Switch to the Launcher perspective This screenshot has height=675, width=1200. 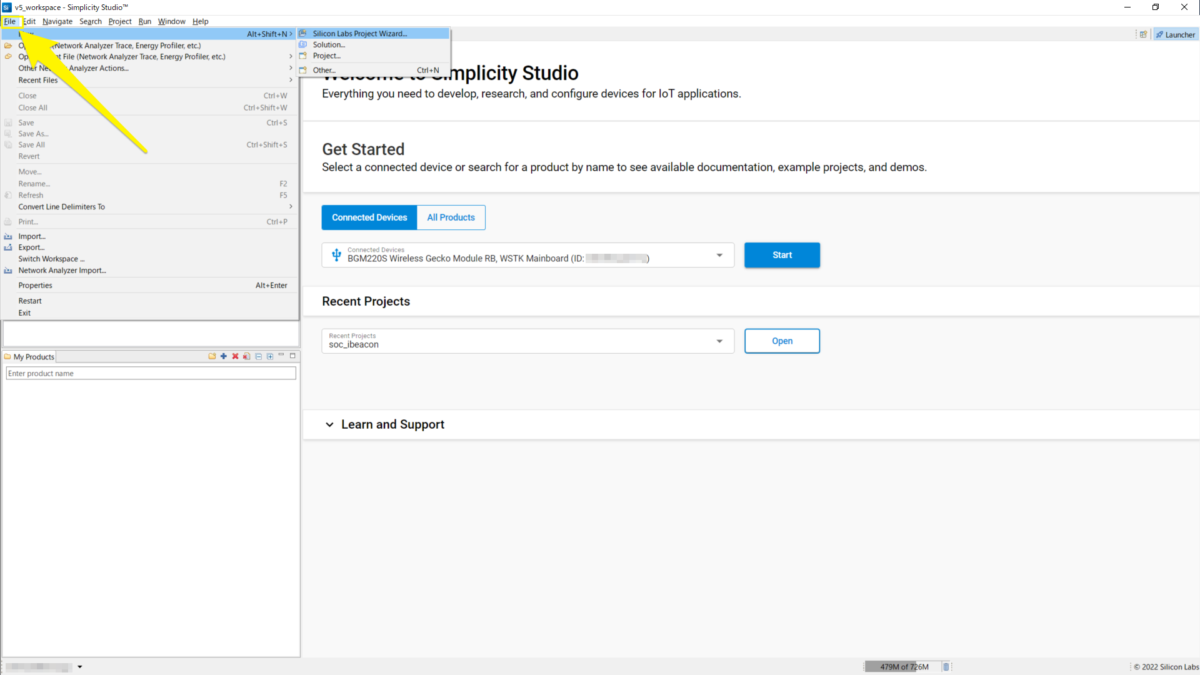[x=1175, y=34]
